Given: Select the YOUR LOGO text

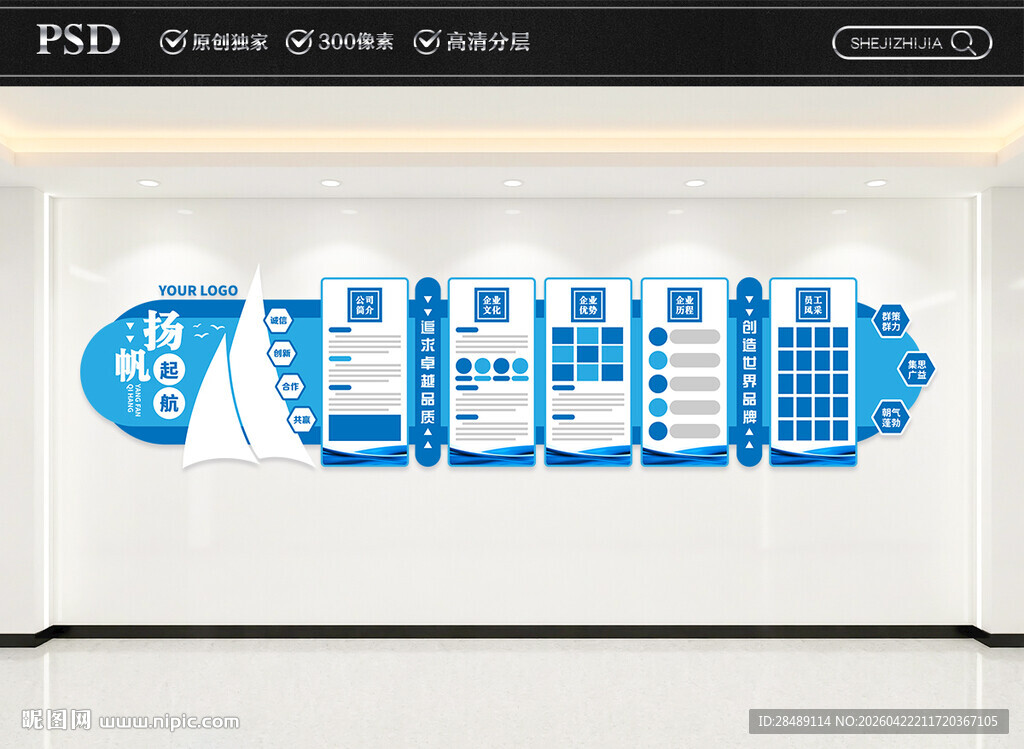Looking at the screenshot, I should tap(198, 291).
